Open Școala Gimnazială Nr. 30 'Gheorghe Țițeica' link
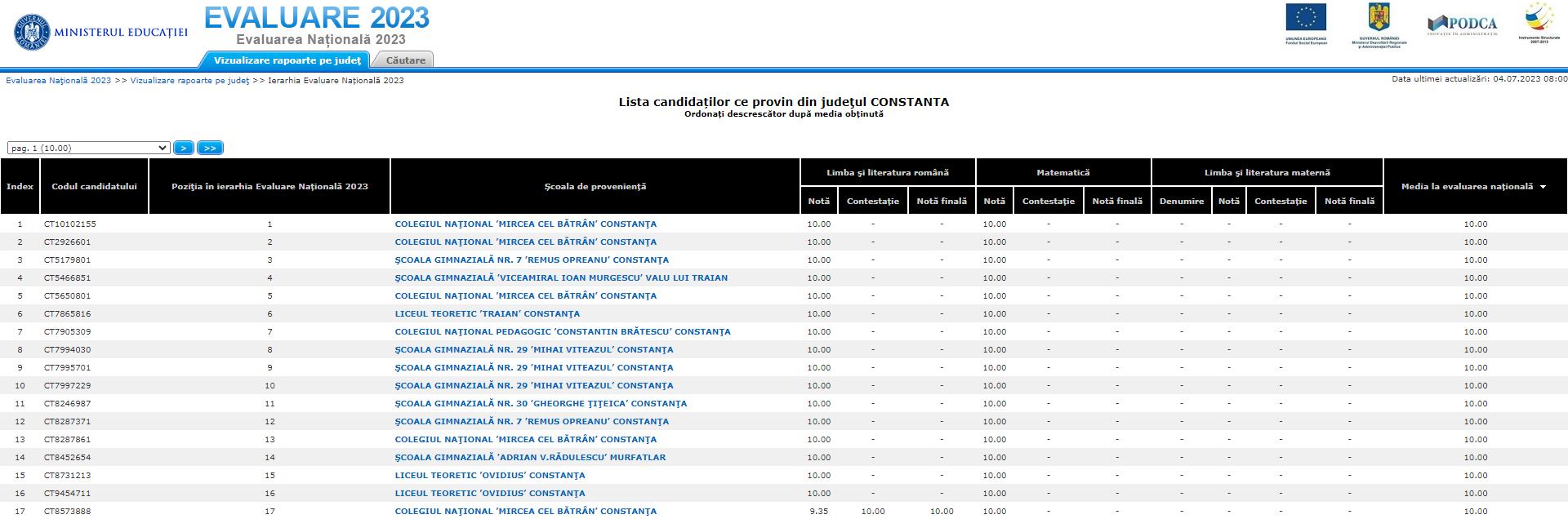 (540, 403)
